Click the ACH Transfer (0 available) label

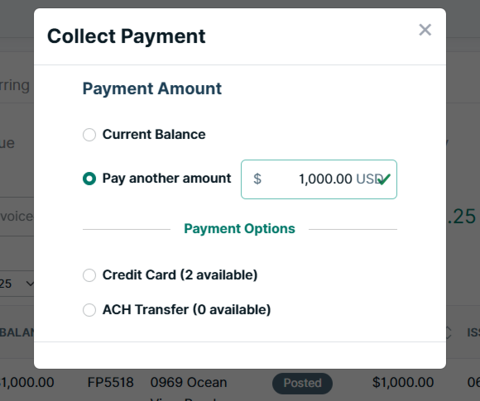(x=187, y=310)
